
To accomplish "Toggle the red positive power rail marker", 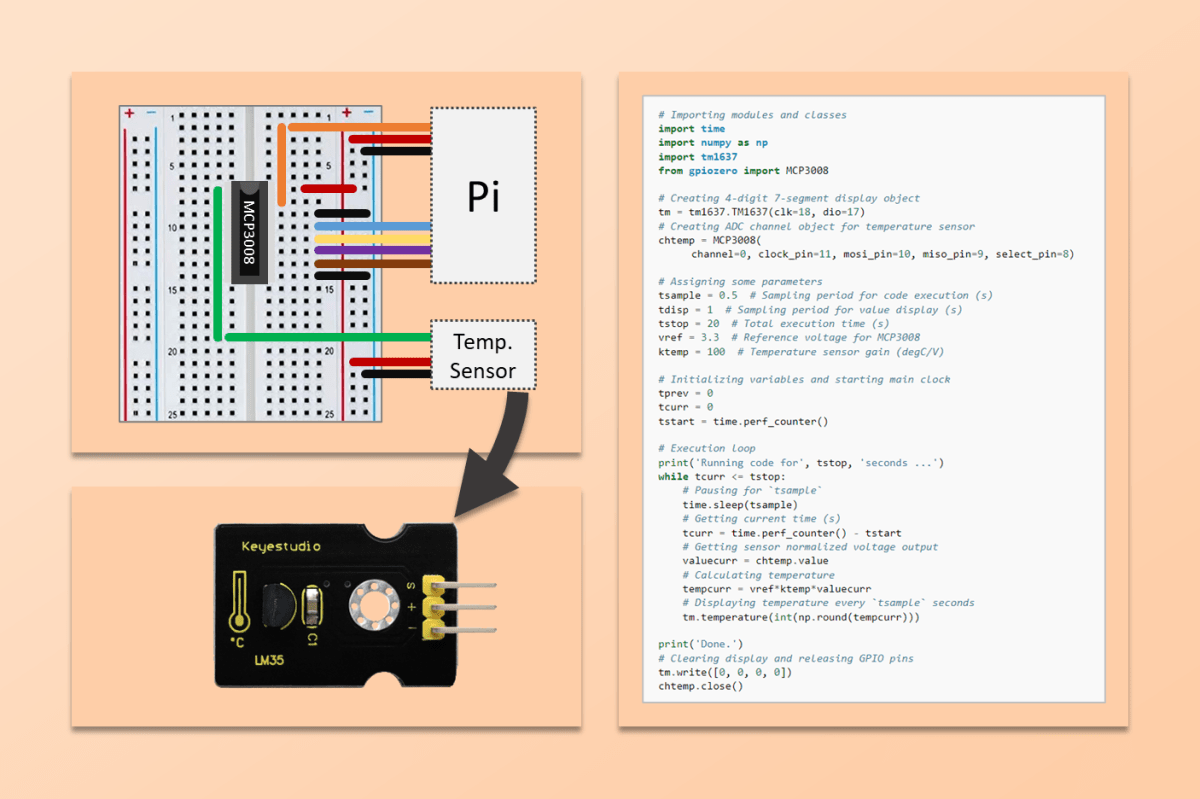I will pos(127,113).
